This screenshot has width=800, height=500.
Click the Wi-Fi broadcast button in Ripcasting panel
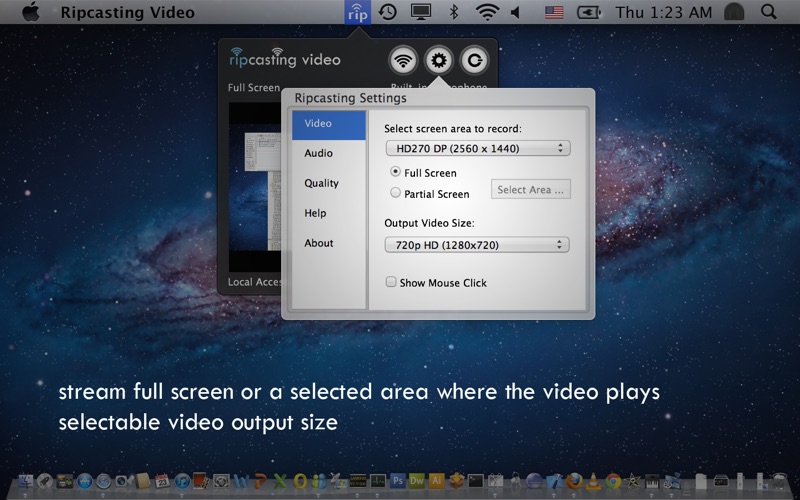click(403, 61)
